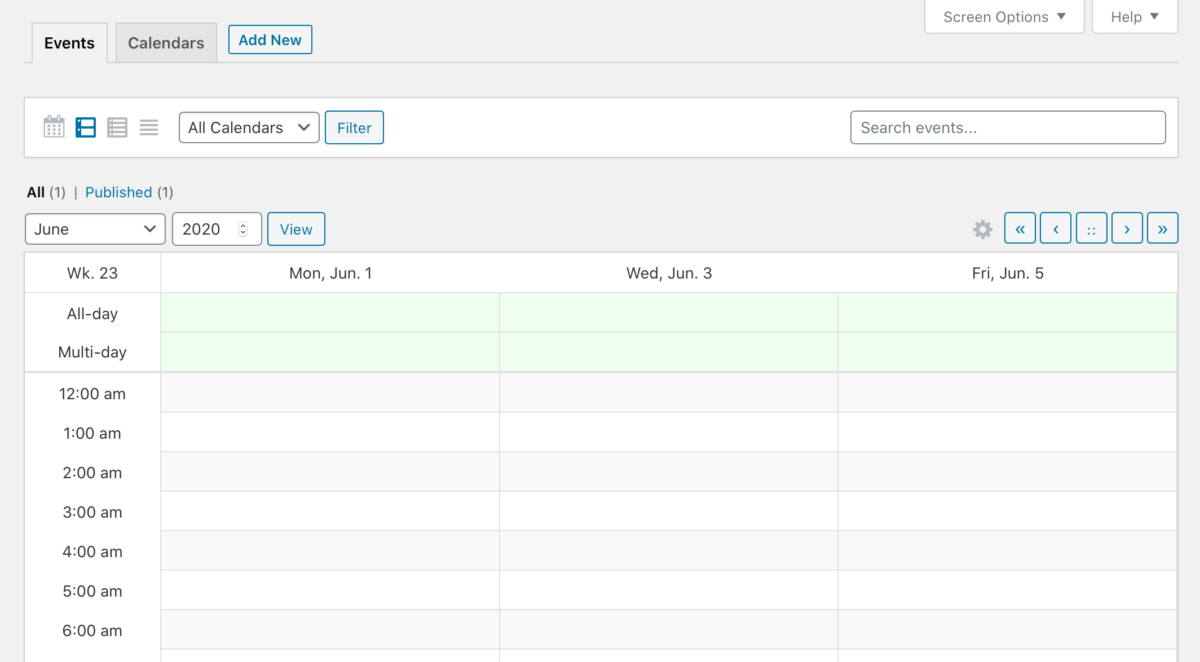Switch to the Calendars tab
This screenshot has width=1200, height=662.
tap(166, 43)
